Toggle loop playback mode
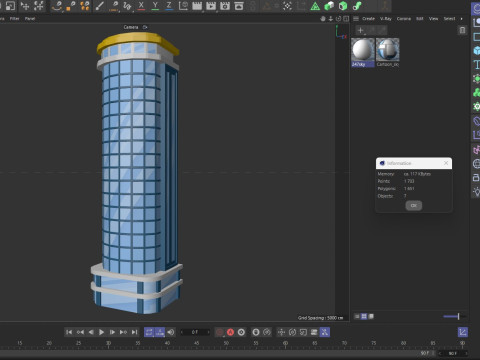The width and height of the screenshot is (480, 360). pos(149,332)
